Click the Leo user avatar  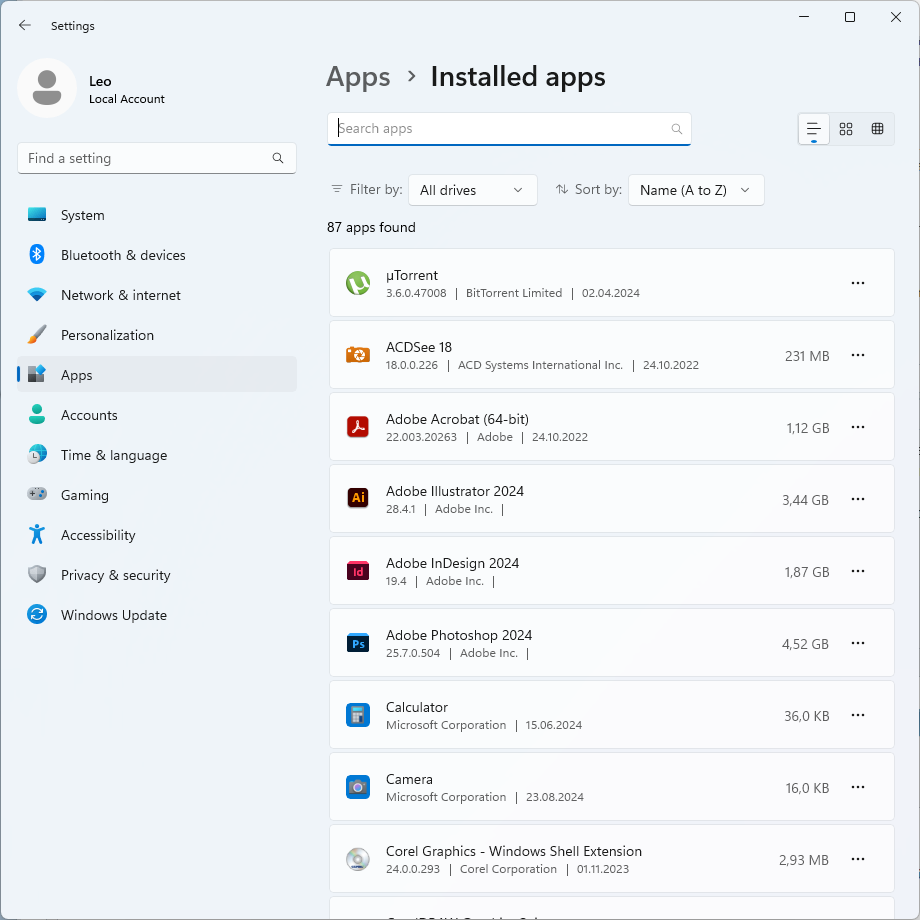click(47, 88)
